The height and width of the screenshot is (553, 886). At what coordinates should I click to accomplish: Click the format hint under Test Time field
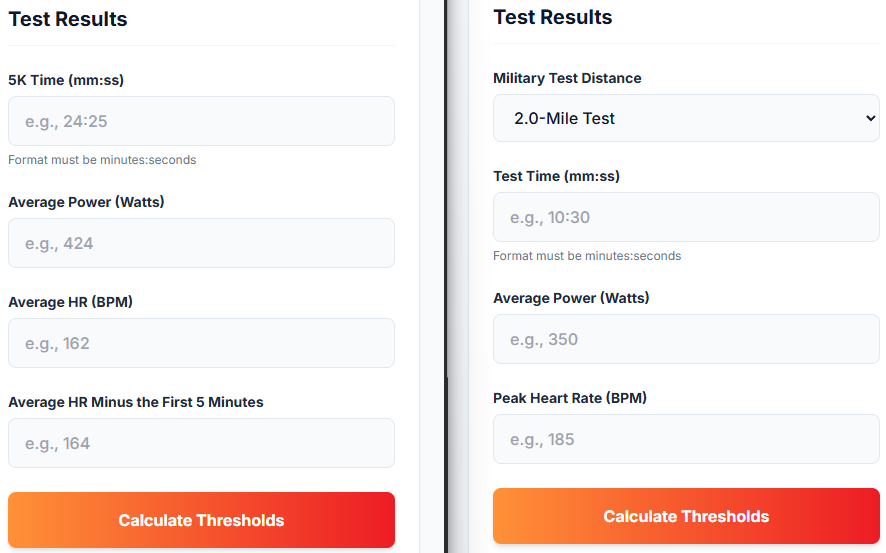[x=587, y=256]
